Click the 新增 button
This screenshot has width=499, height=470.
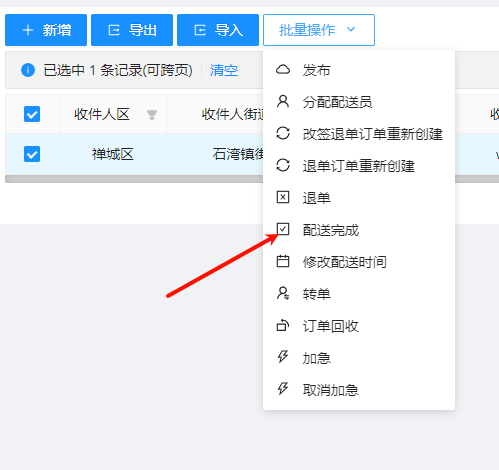point(46,30)
